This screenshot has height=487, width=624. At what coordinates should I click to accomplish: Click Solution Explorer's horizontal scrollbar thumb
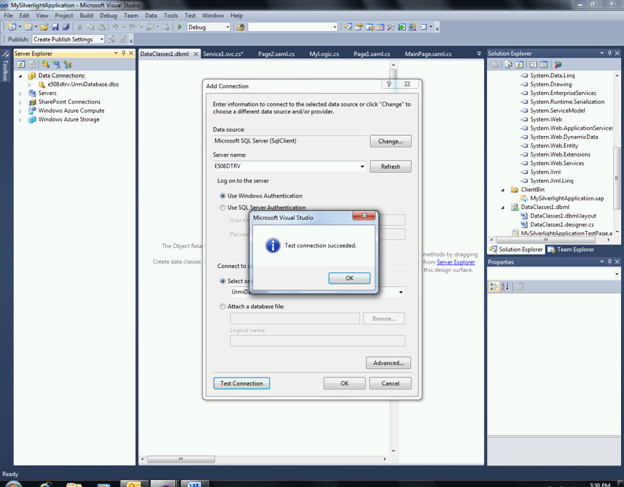[546, 240]
